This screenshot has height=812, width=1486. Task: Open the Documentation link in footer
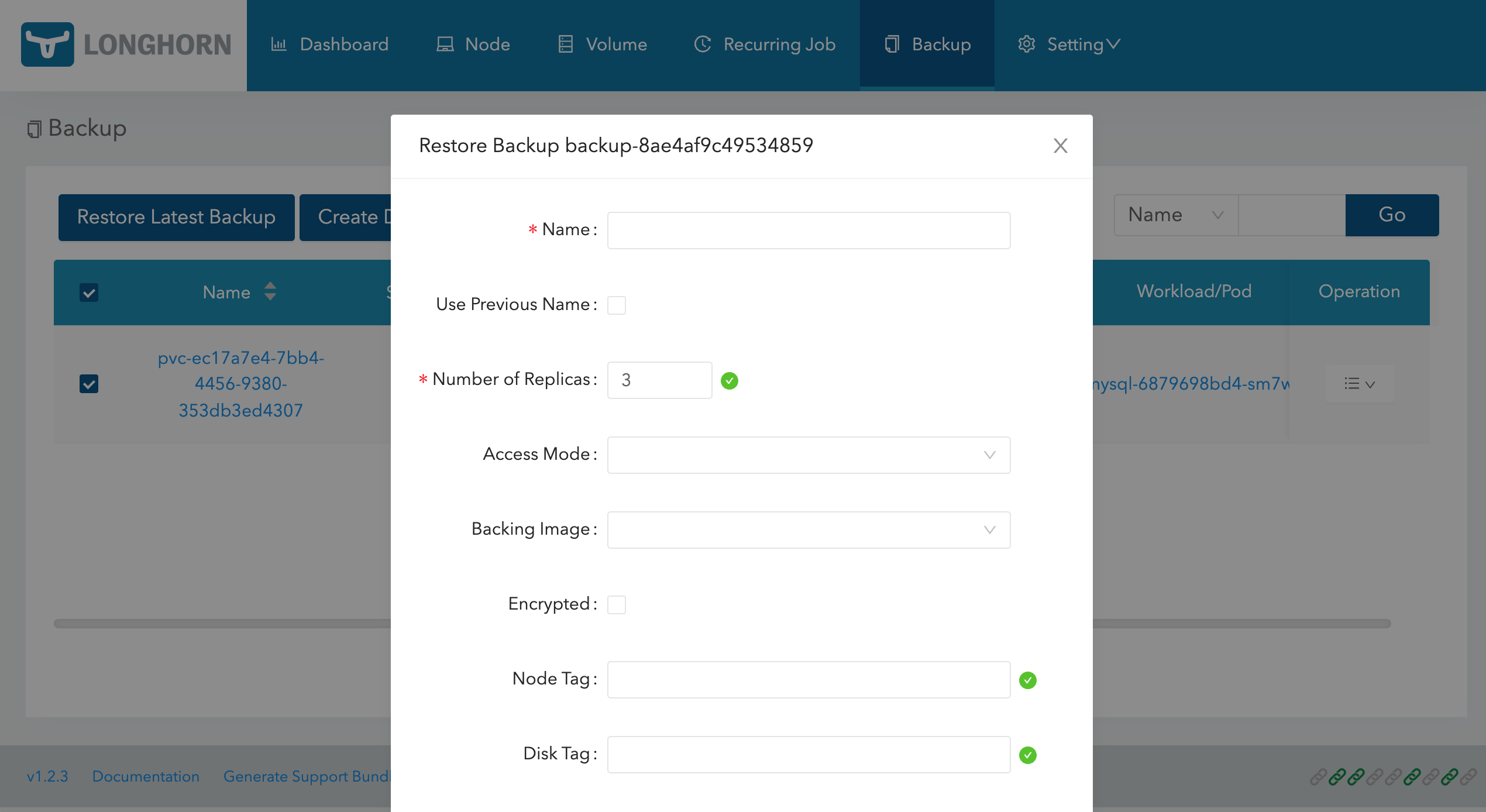(146, 776)
